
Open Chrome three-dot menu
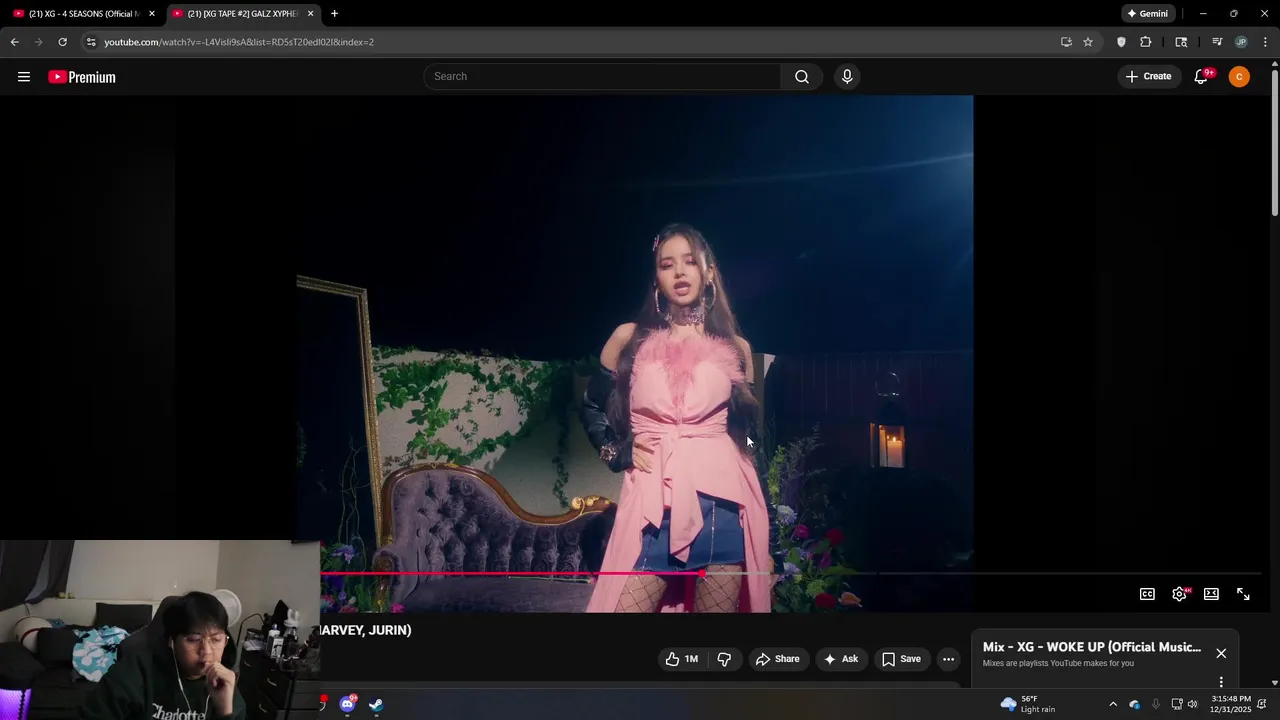(x=1265, y=42)
